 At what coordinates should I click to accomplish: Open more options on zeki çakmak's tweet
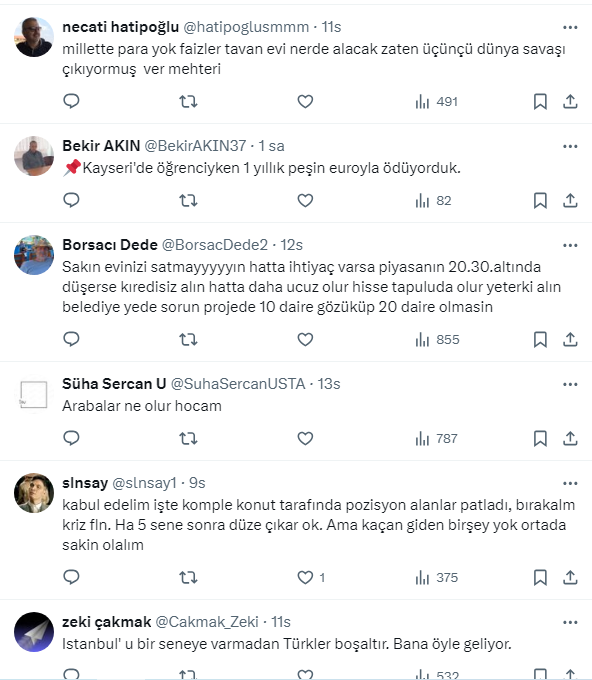tap(570, 622)
